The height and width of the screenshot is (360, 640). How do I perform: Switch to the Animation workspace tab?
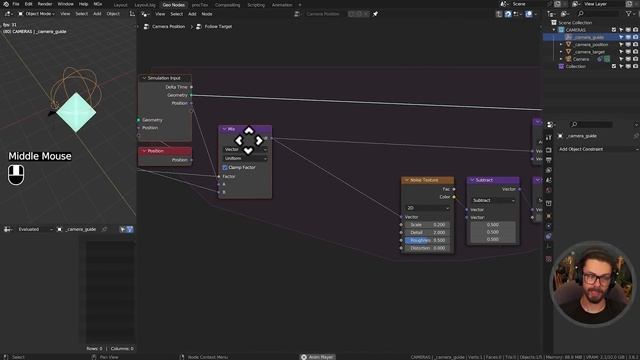coord(282,5)
